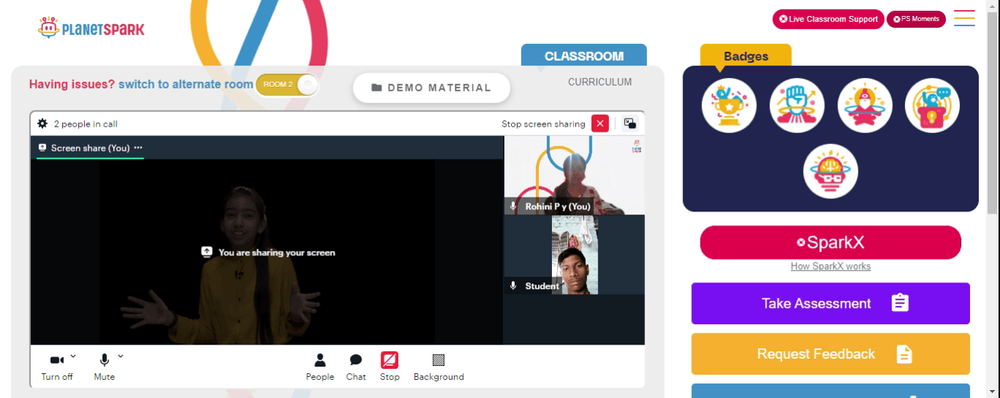Open Background effects
1000x398 pixels.
439,367
